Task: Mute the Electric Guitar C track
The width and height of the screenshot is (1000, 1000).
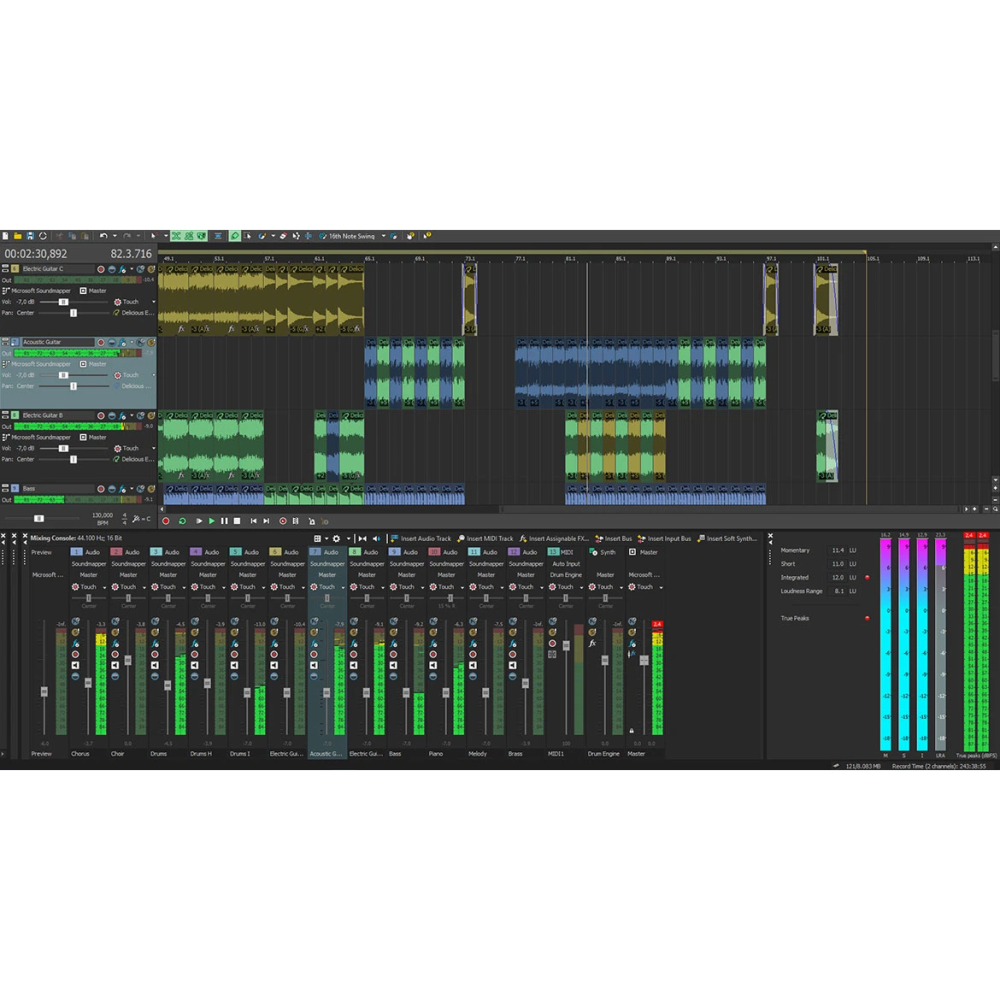Action: point(112,269)
